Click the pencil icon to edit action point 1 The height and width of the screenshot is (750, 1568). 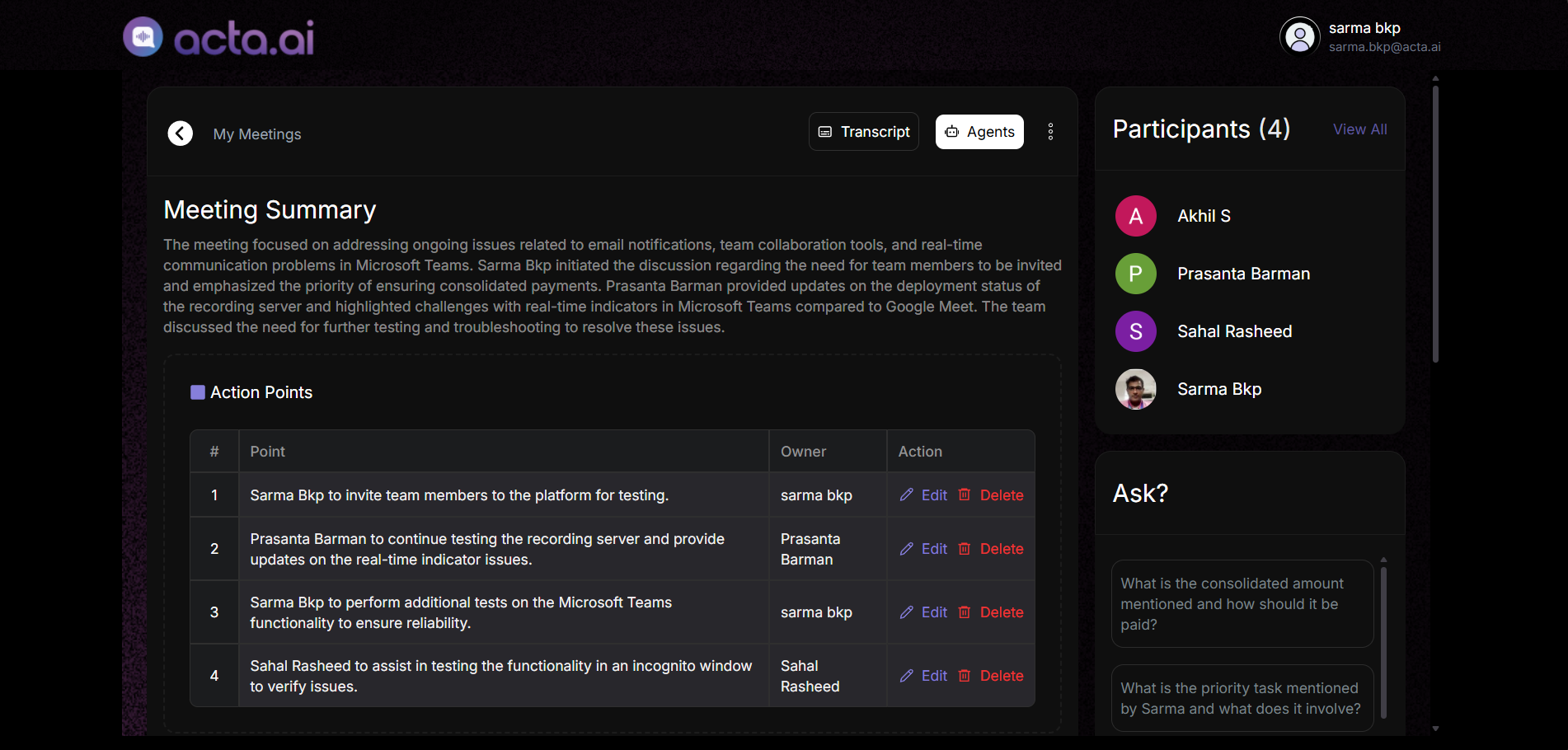point(906,495)
